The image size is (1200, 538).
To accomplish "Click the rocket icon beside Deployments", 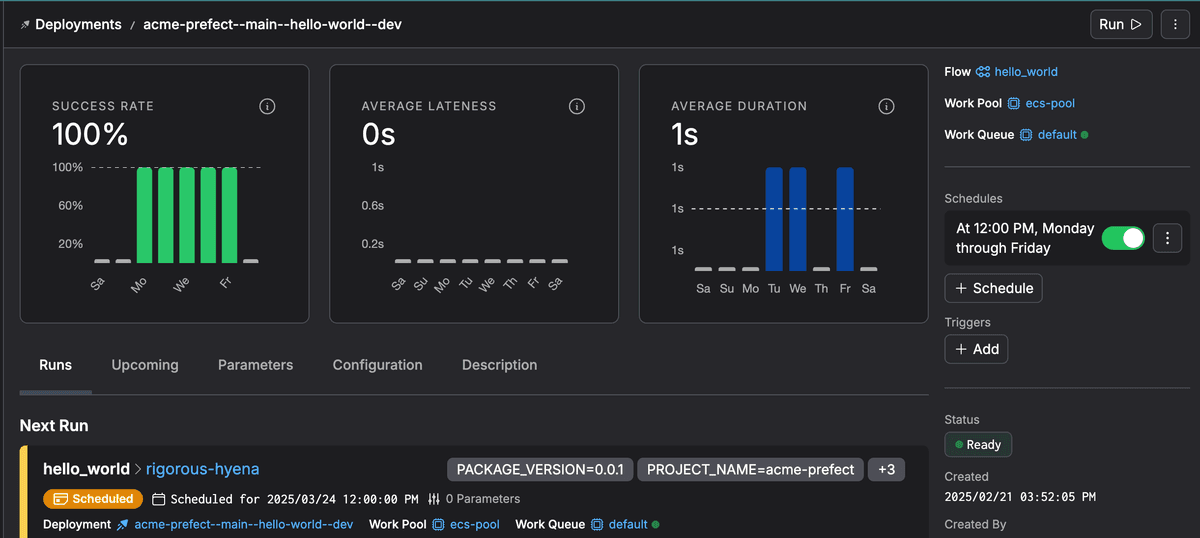I will point(25,24).
